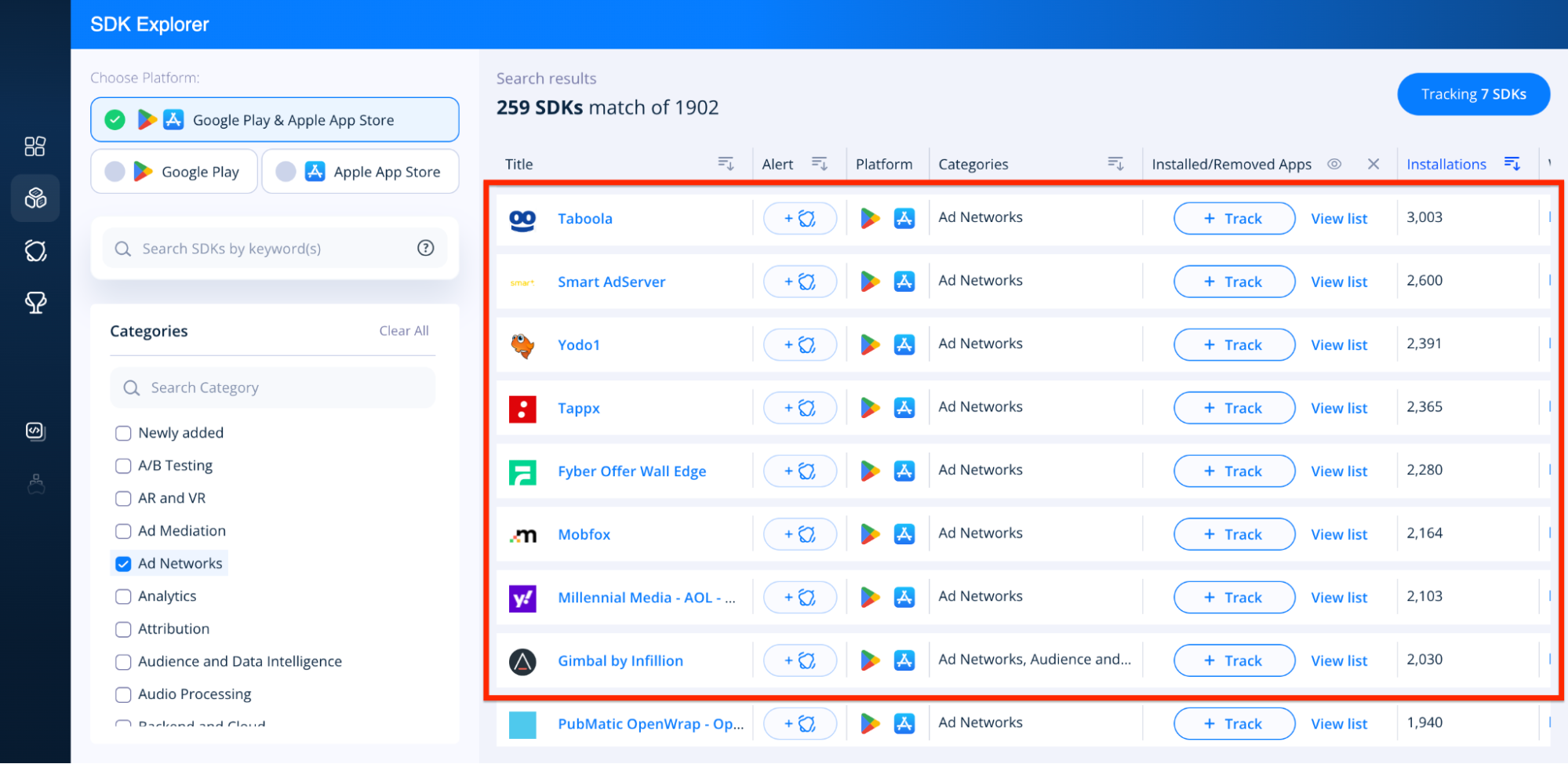
Task: Sort by Title column icon
Action: coord(726,163)
